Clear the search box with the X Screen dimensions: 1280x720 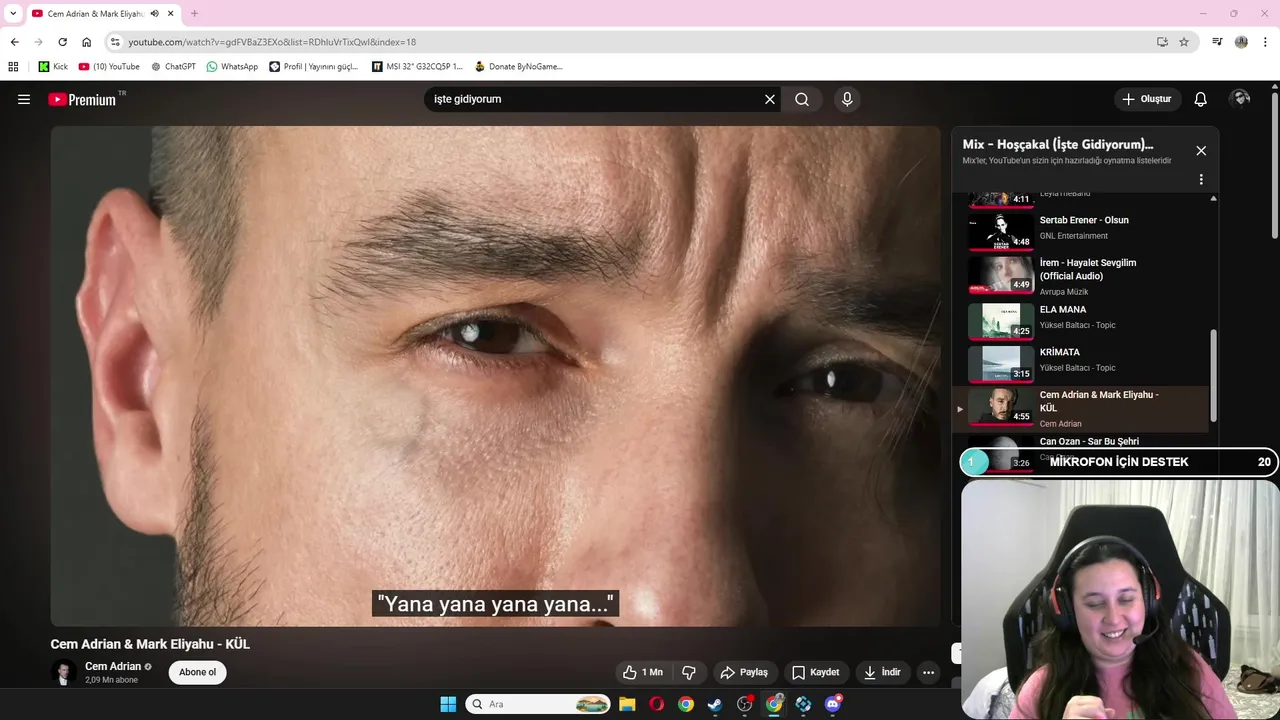click(770, 99)
